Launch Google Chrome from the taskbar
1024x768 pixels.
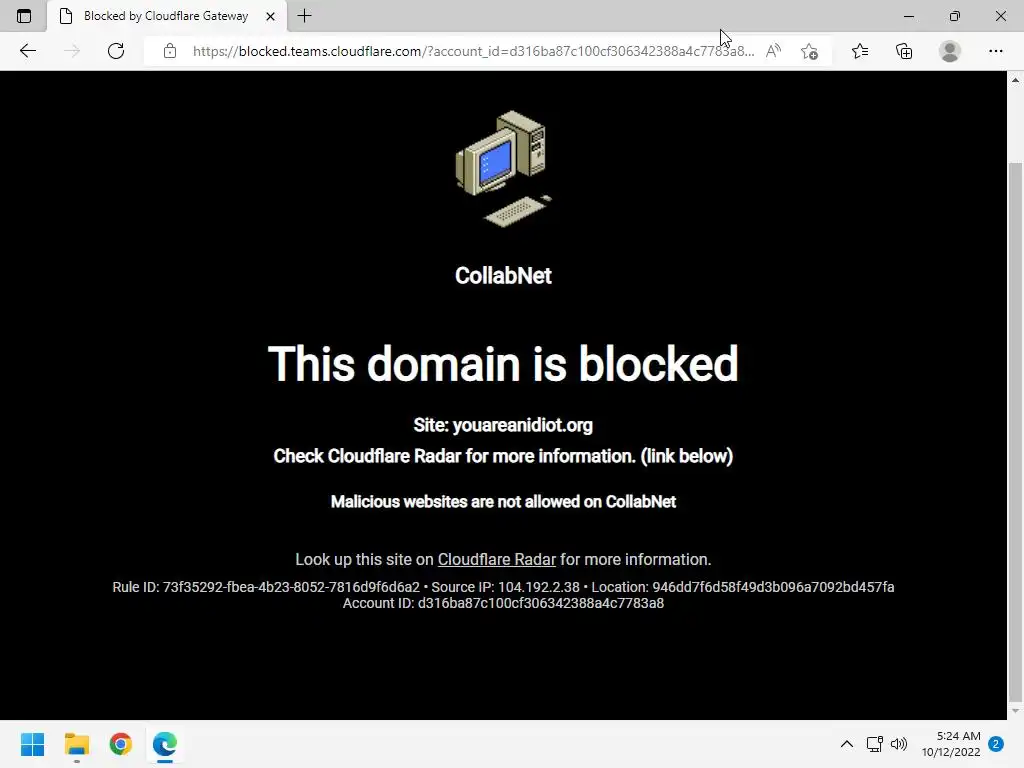coord(121,744)
